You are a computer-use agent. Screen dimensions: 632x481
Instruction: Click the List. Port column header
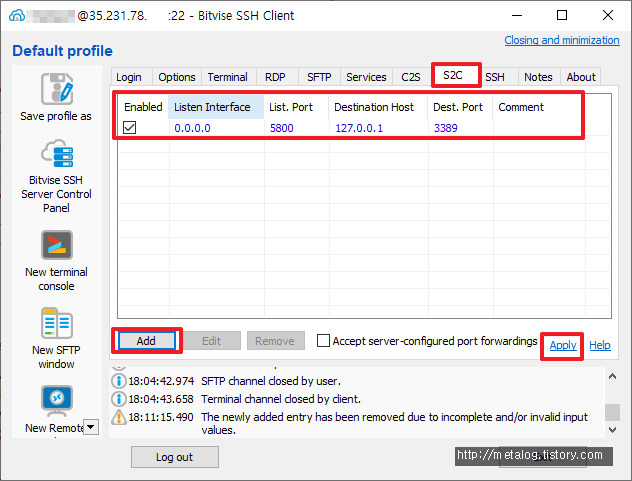coord(296,107)
